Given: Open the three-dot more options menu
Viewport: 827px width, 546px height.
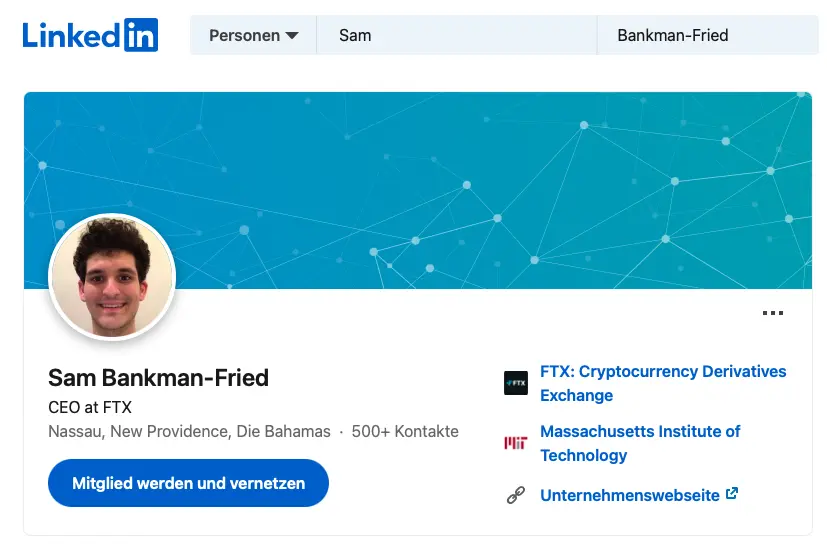Looking at the screenshot, I should [x=772, y=313].
